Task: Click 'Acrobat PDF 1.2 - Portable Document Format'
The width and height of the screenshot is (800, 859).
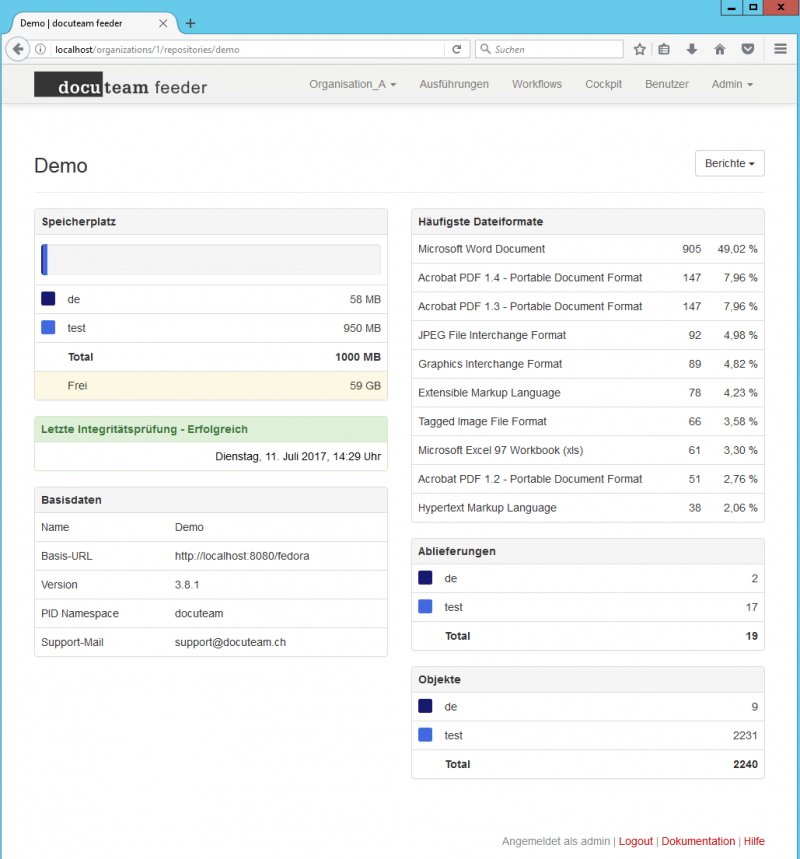Action: [x=530, y=479]
